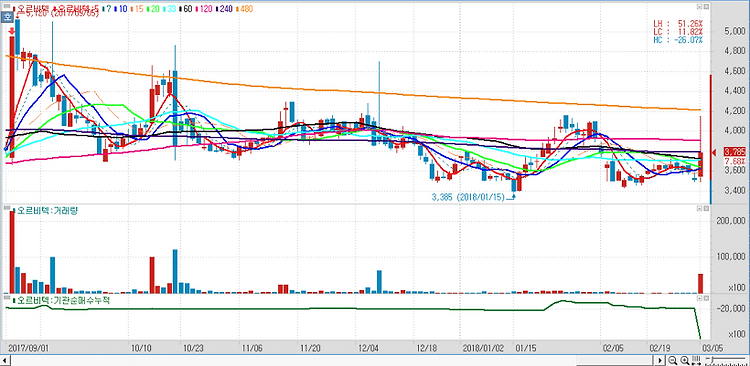Click the horizontal scrollbar right arrow
This screenshot has width=750, height=366.
[661, 360]
